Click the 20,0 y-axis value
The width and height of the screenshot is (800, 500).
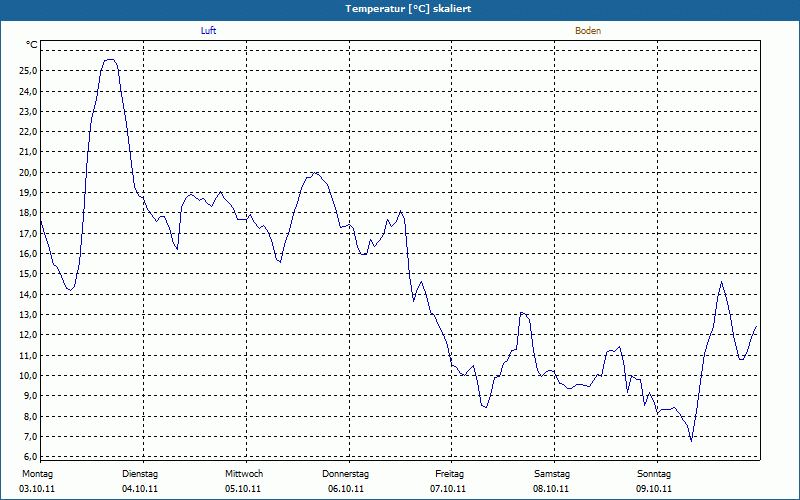28,172
